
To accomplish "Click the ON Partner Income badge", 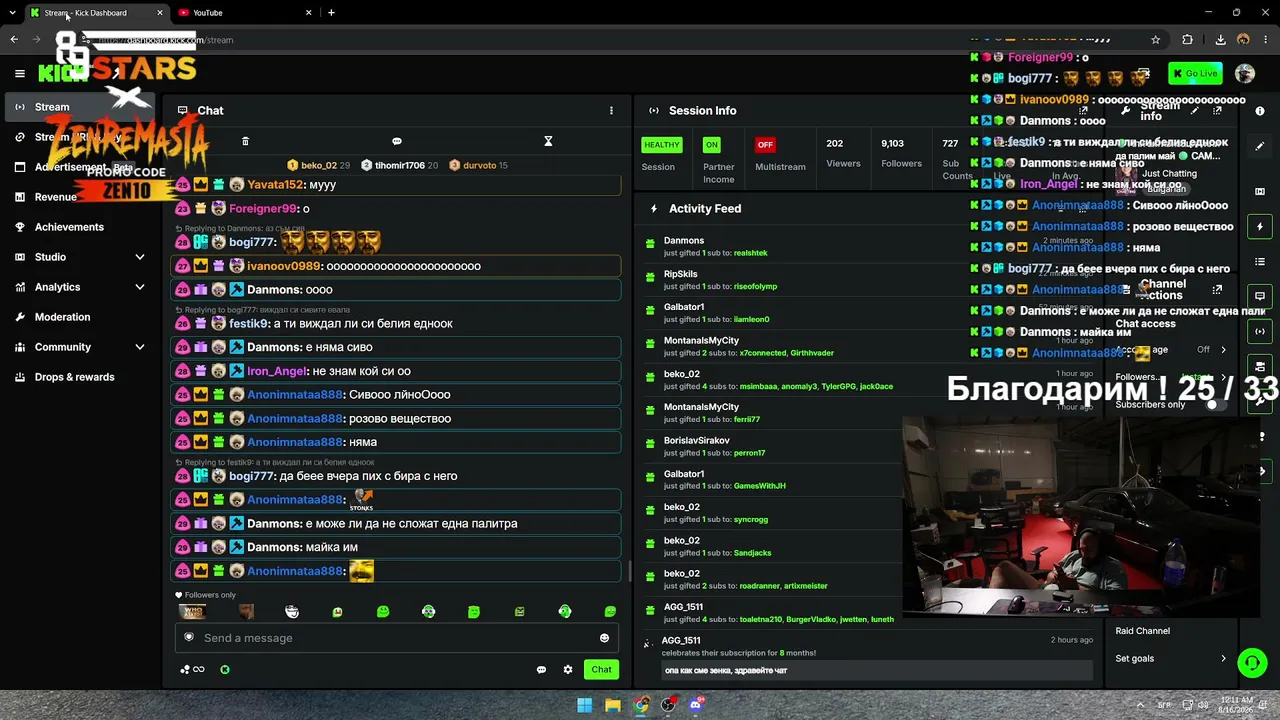I will click(711, 145).
